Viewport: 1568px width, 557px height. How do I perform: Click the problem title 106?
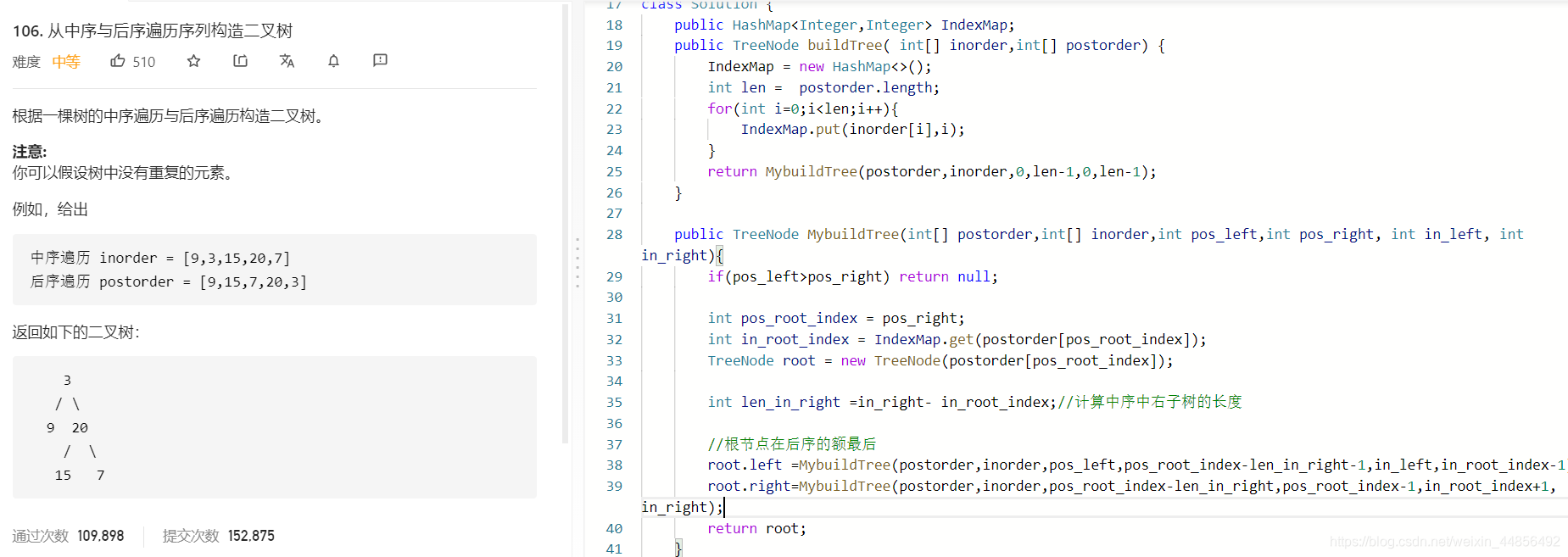(x=153, y=31)
